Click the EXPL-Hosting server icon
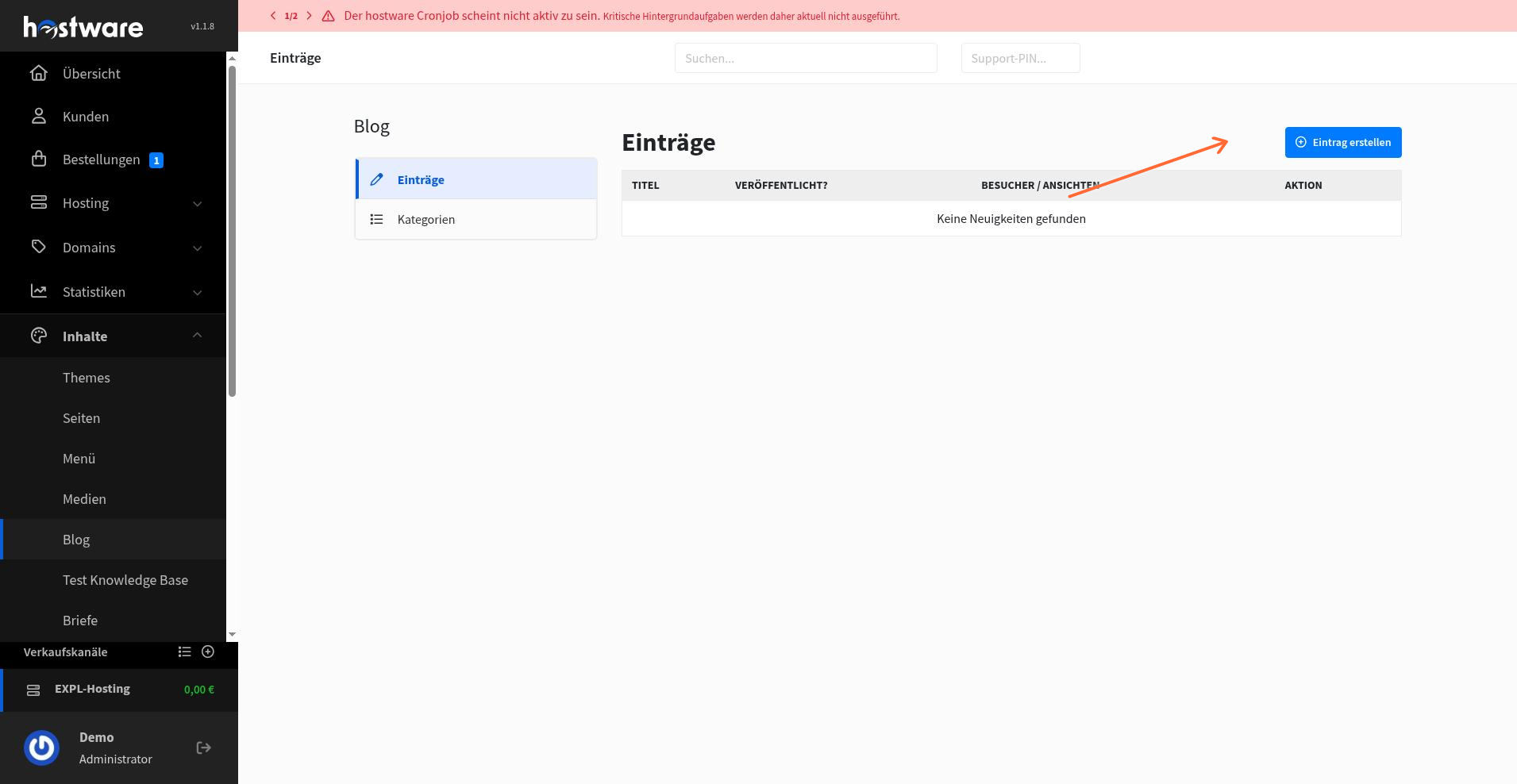The height and width of the screenshot is (784, 1517). click(x=33, y=690)
